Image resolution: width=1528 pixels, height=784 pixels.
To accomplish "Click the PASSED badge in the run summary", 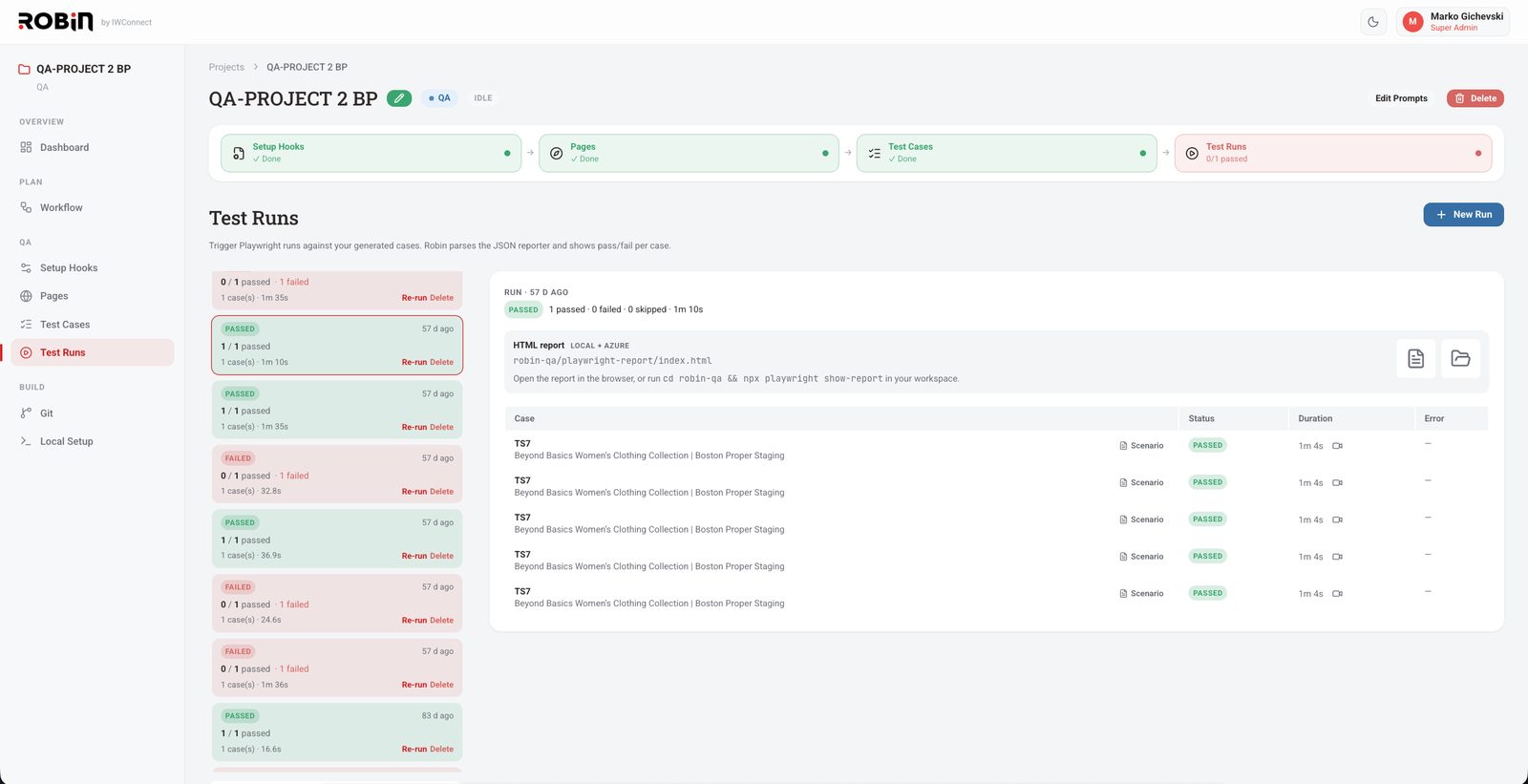I will click(x=523, y=309).
